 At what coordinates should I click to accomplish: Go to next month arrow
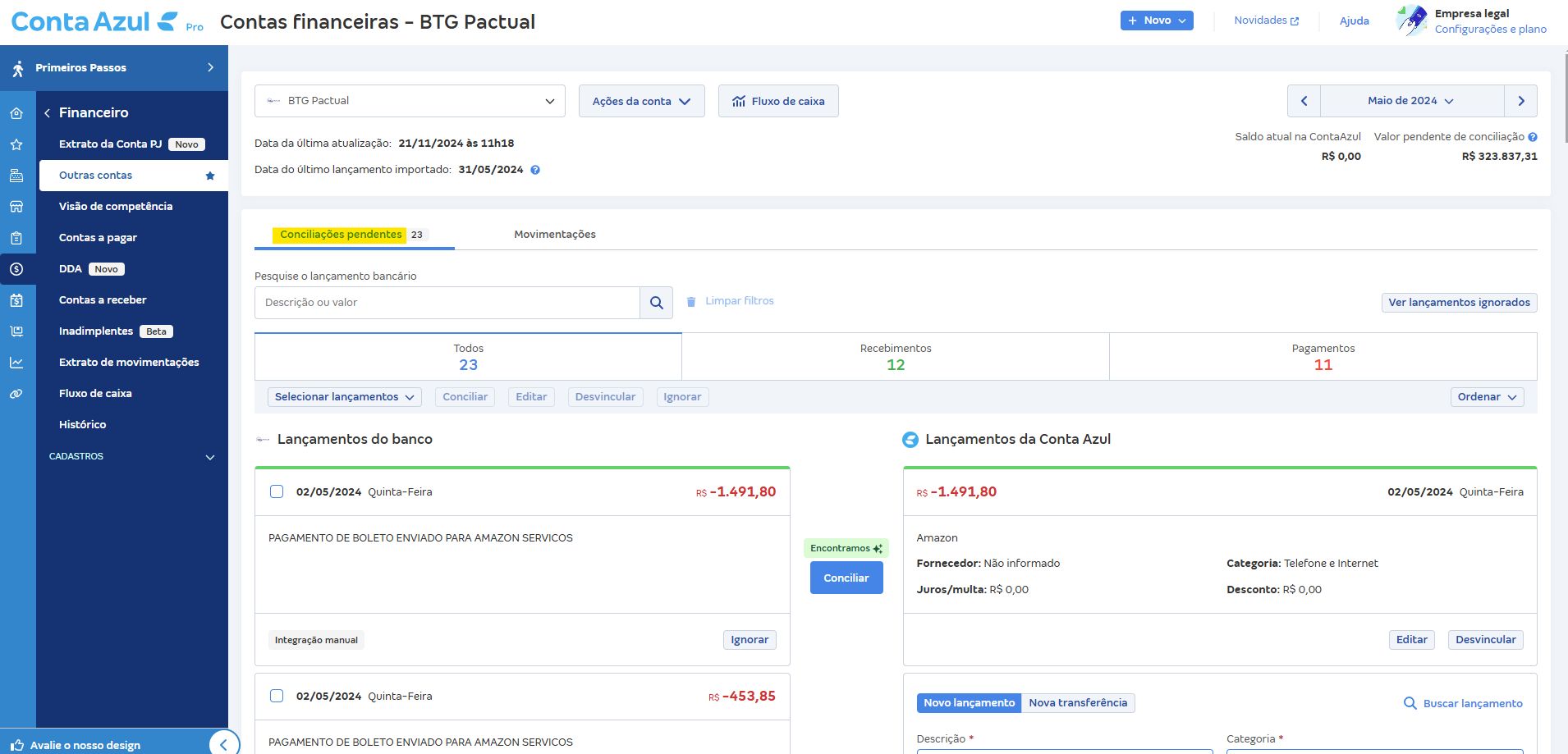coord(1521,101)
